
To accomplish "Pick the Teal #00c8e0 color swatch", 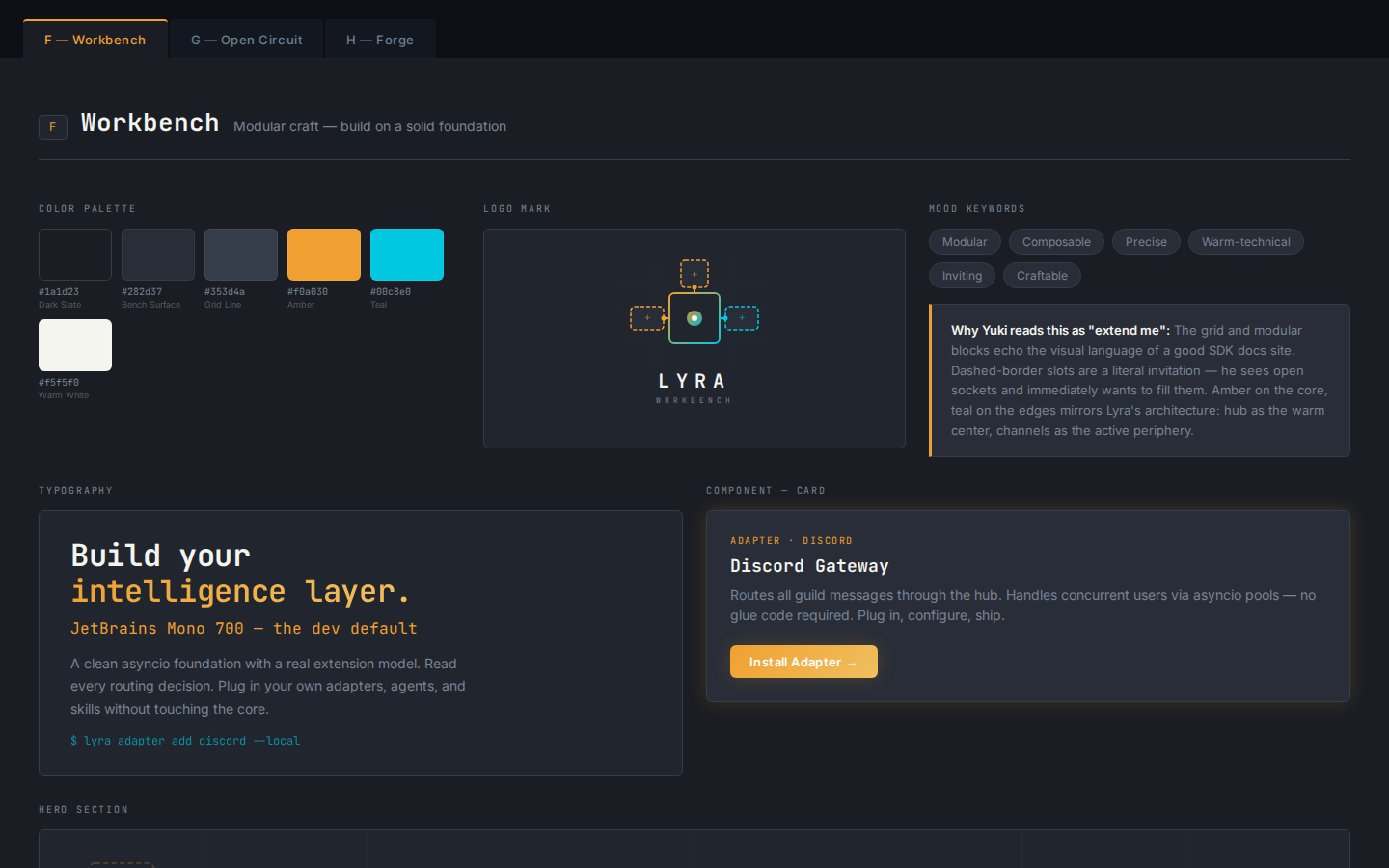I will point(407,255).
